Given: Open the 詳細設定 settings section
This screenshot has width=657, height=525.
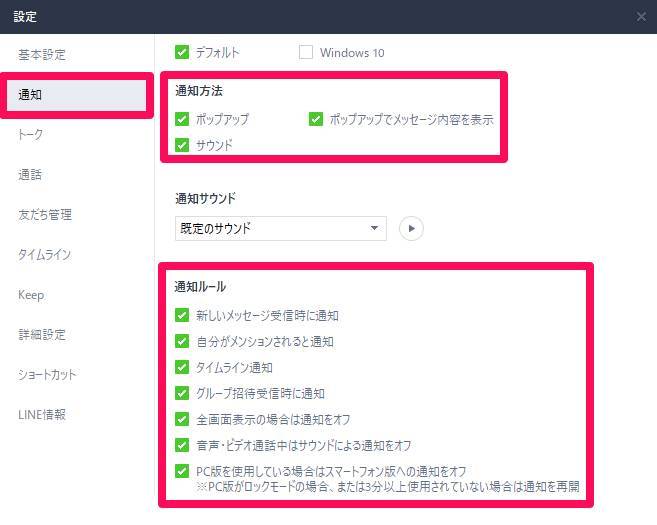Looking at the screenshot, I should 42,334.
